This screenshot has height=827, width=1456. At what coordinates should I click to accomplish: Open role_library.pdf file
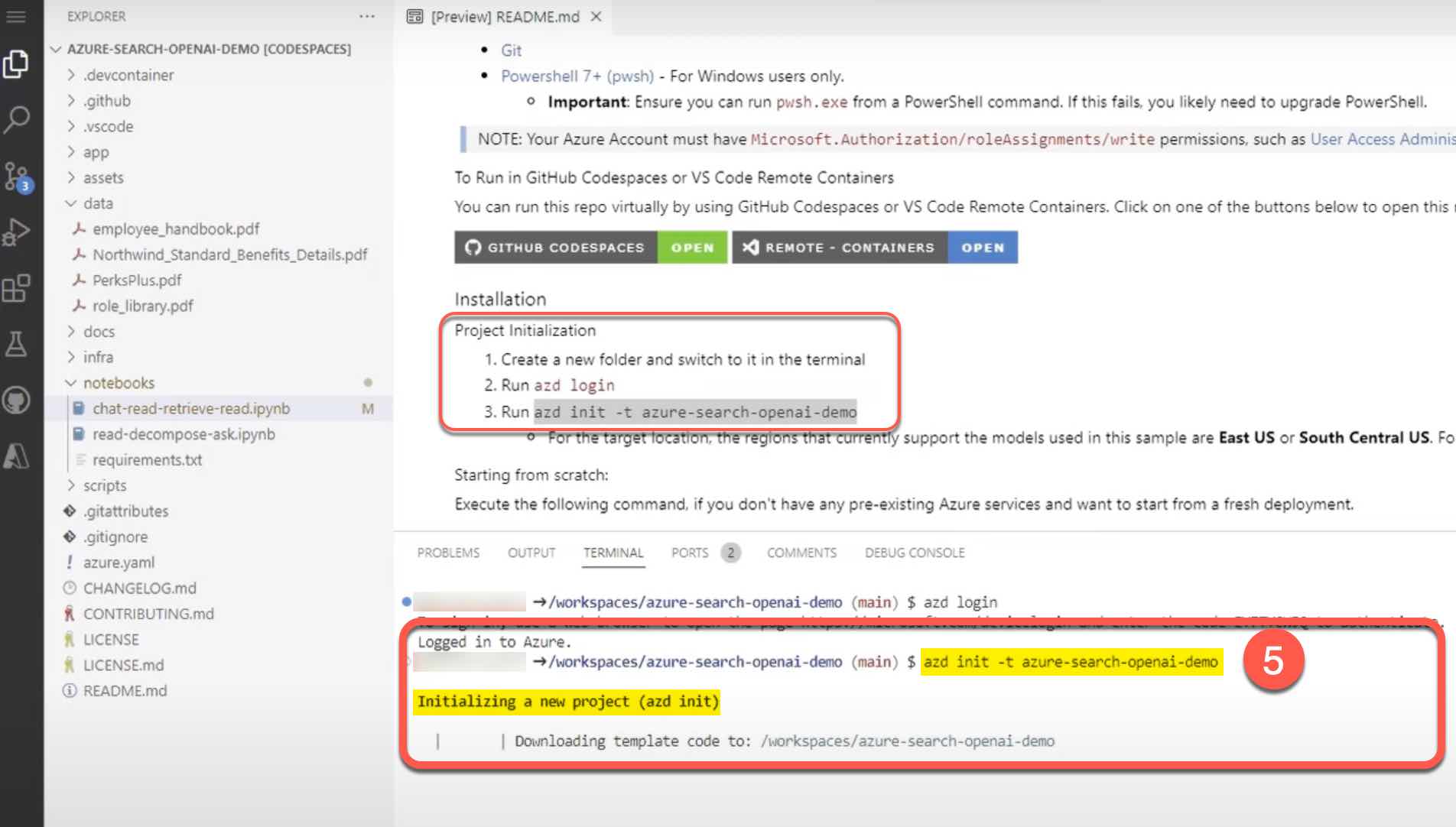(x=142, y=306)
